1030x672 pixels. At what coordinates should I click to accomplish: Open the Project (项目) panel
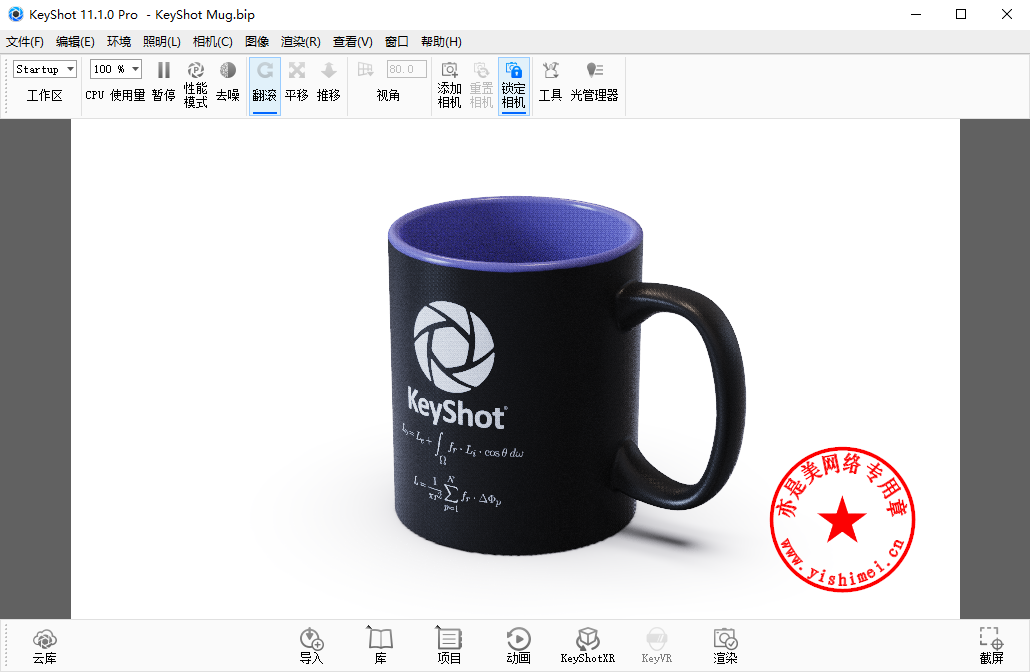pos(449,646)
